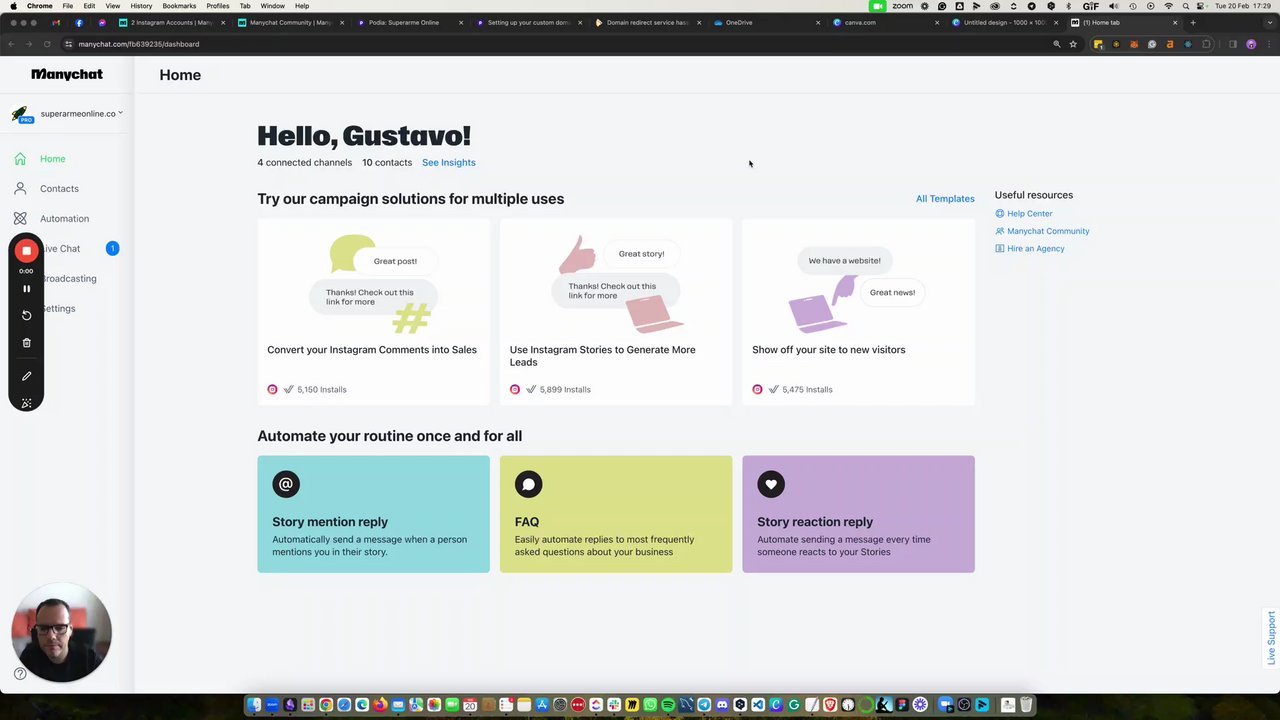Open the See Insights link

click(449, 163)
